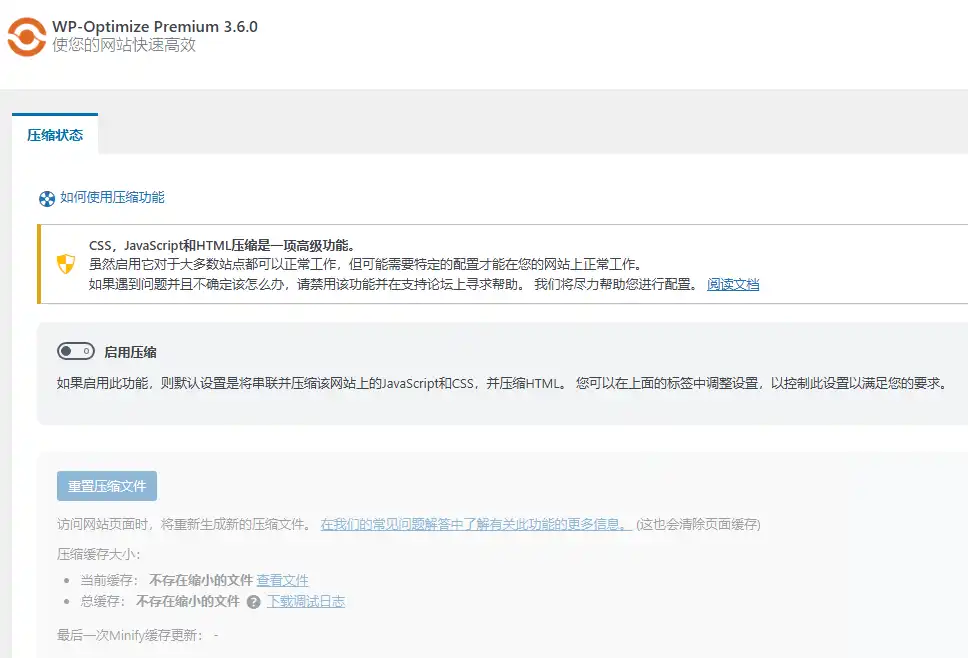Click inside the yellow warning notice box

click(400, 264)
